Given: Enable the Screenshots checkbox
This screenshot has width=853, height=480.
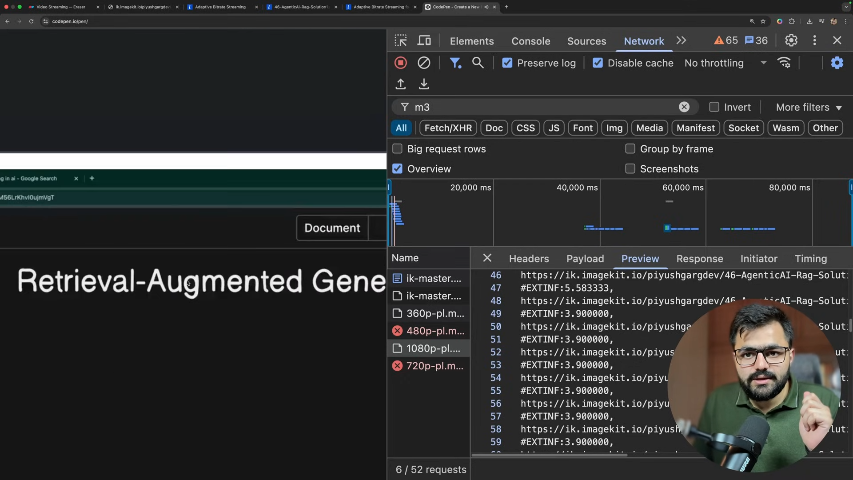Looking at the screenshot, I should tap(630, 169).
